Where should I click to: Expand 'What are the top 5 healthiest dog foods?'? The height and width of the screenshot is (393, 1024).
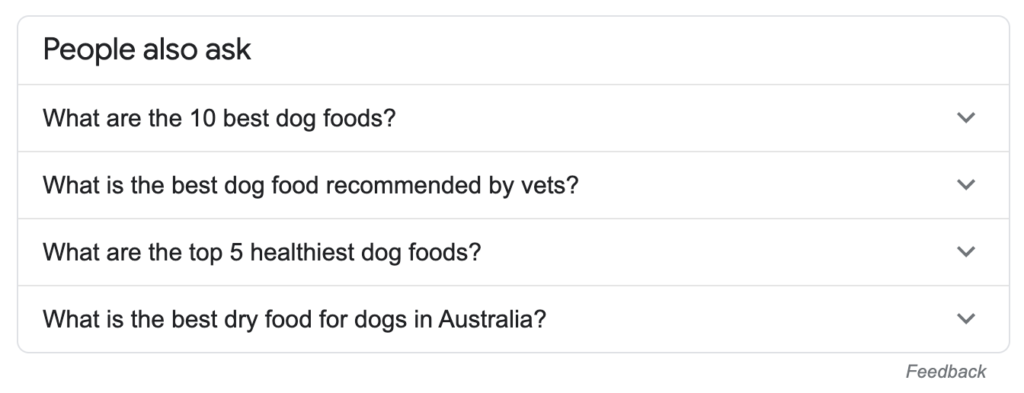[x=513, y=252]
